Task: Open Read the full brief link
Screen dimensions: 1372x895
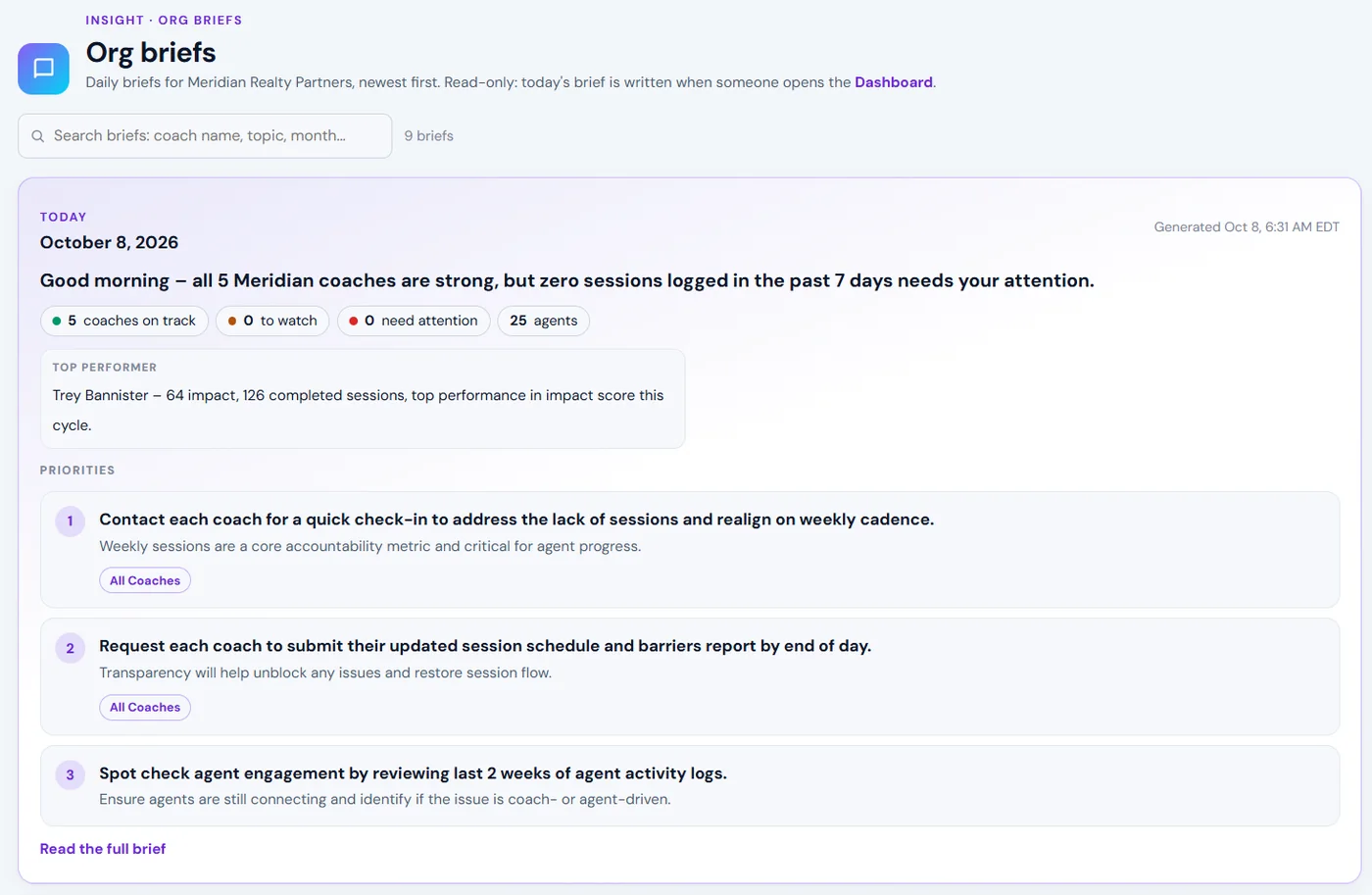Action: click(x=103, y=849)
